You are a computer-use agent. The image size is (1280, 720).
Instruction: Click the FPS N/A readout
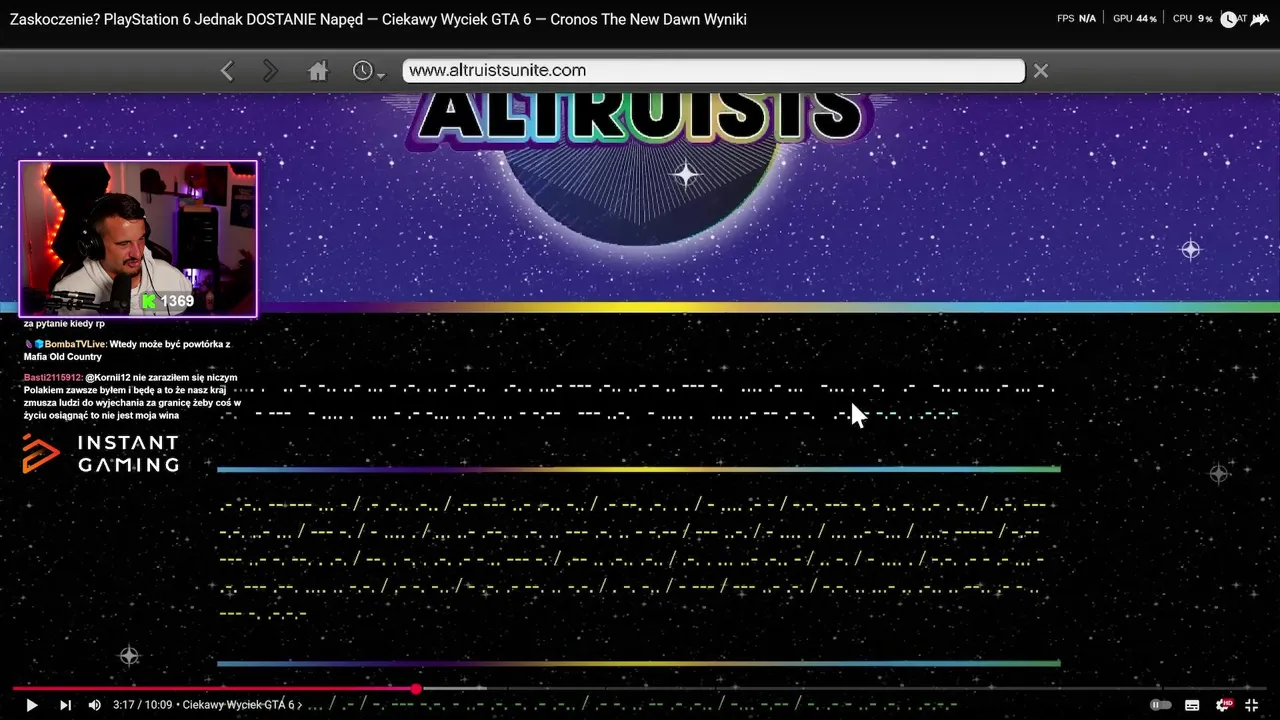point(1076,19)
